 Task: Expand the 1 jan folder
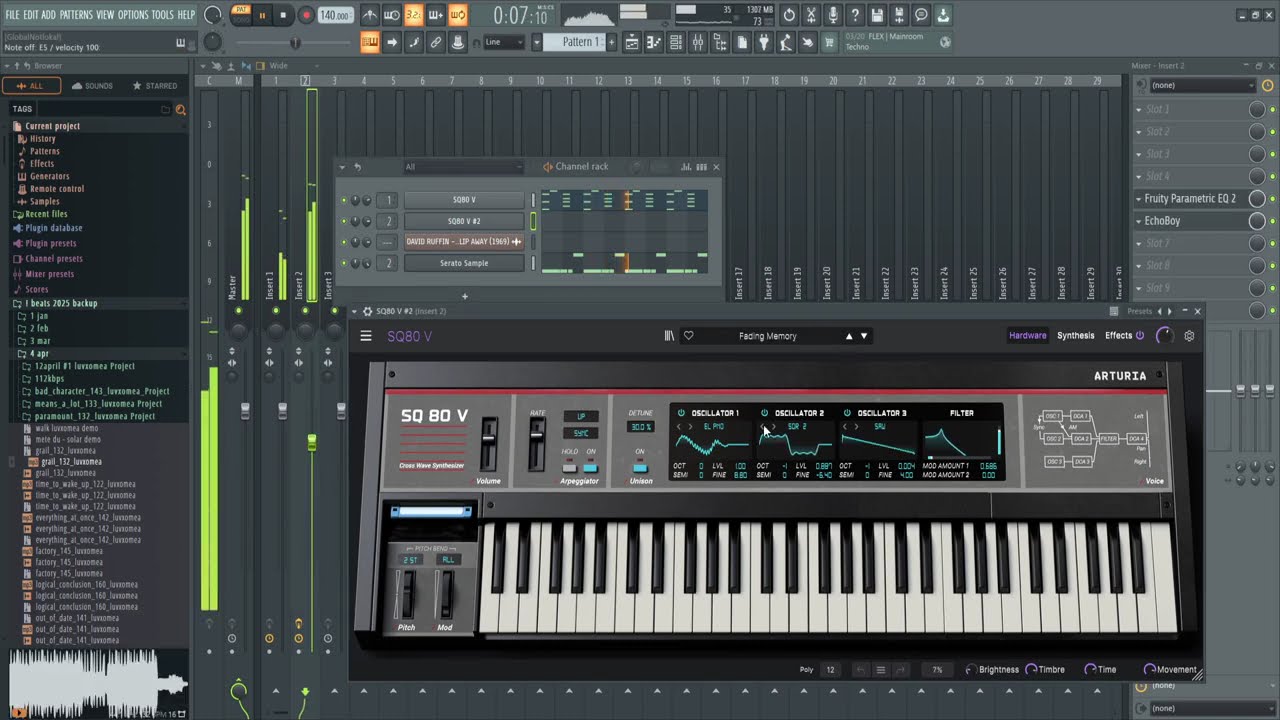coord(38,316)
